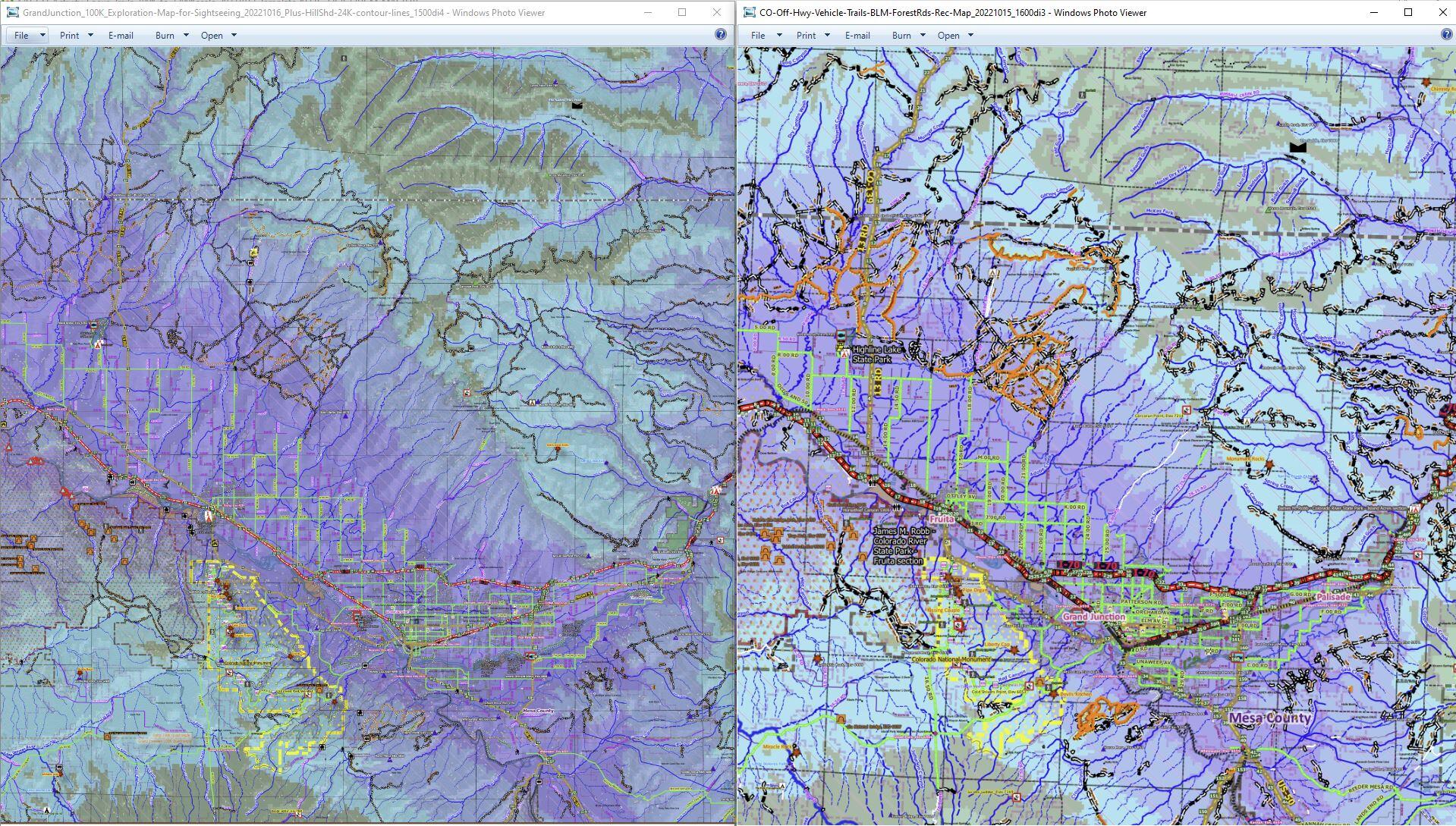The width and height of the screenshot is (1456, 826).
Task: Click E-mail in the right viewer toolbar
Action: [x=858, y=35]
